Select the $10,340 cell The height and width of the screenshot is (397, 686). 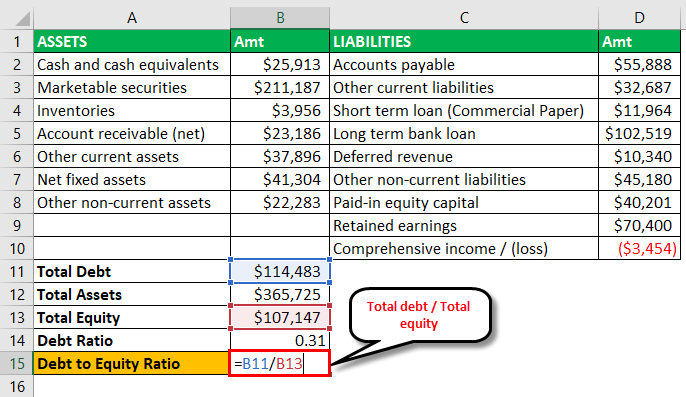coord(639,157)
